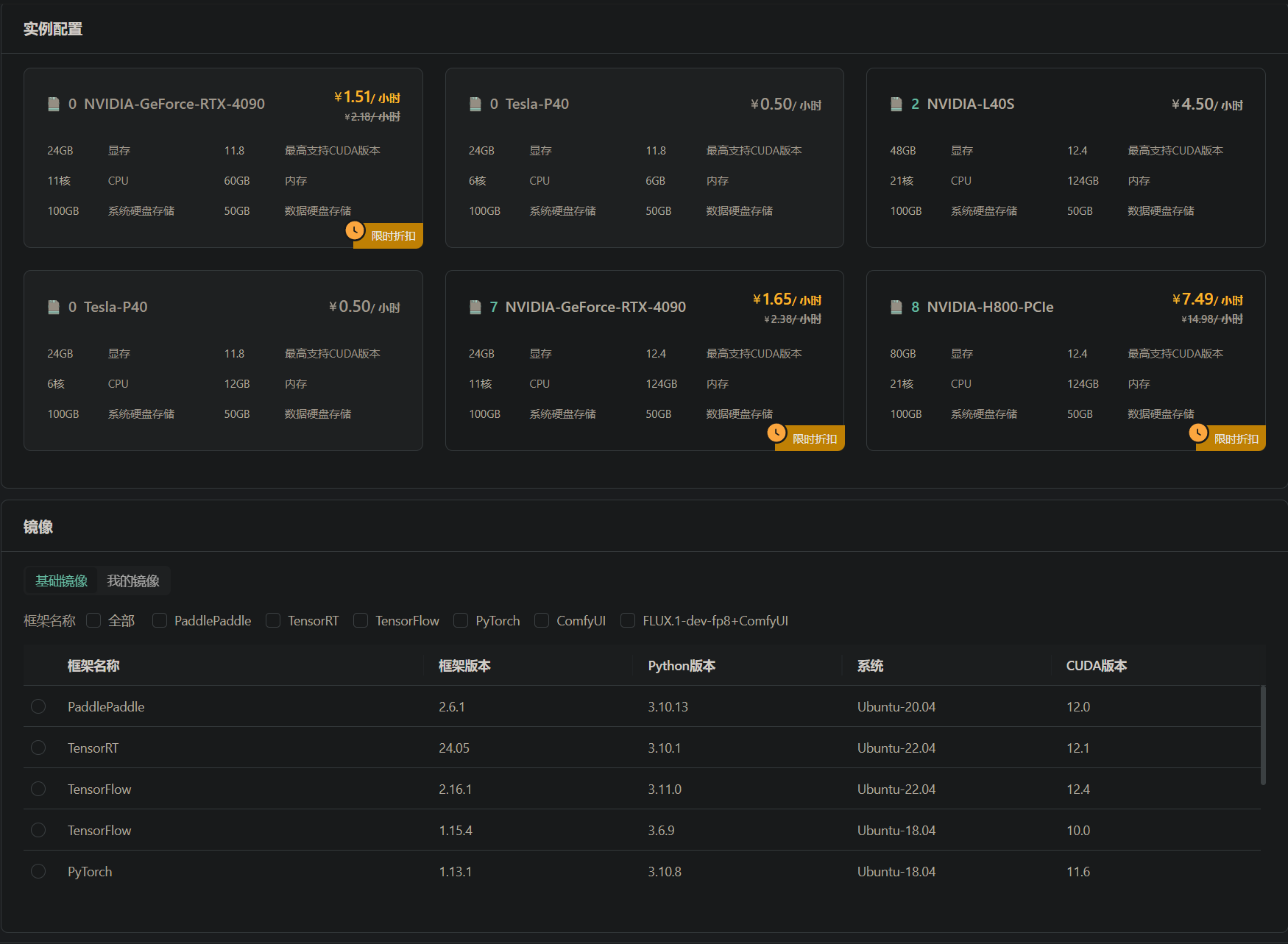
Task: Check the FLUX.1-dev-fp8+ComfyUI filter
Action: 628,620
